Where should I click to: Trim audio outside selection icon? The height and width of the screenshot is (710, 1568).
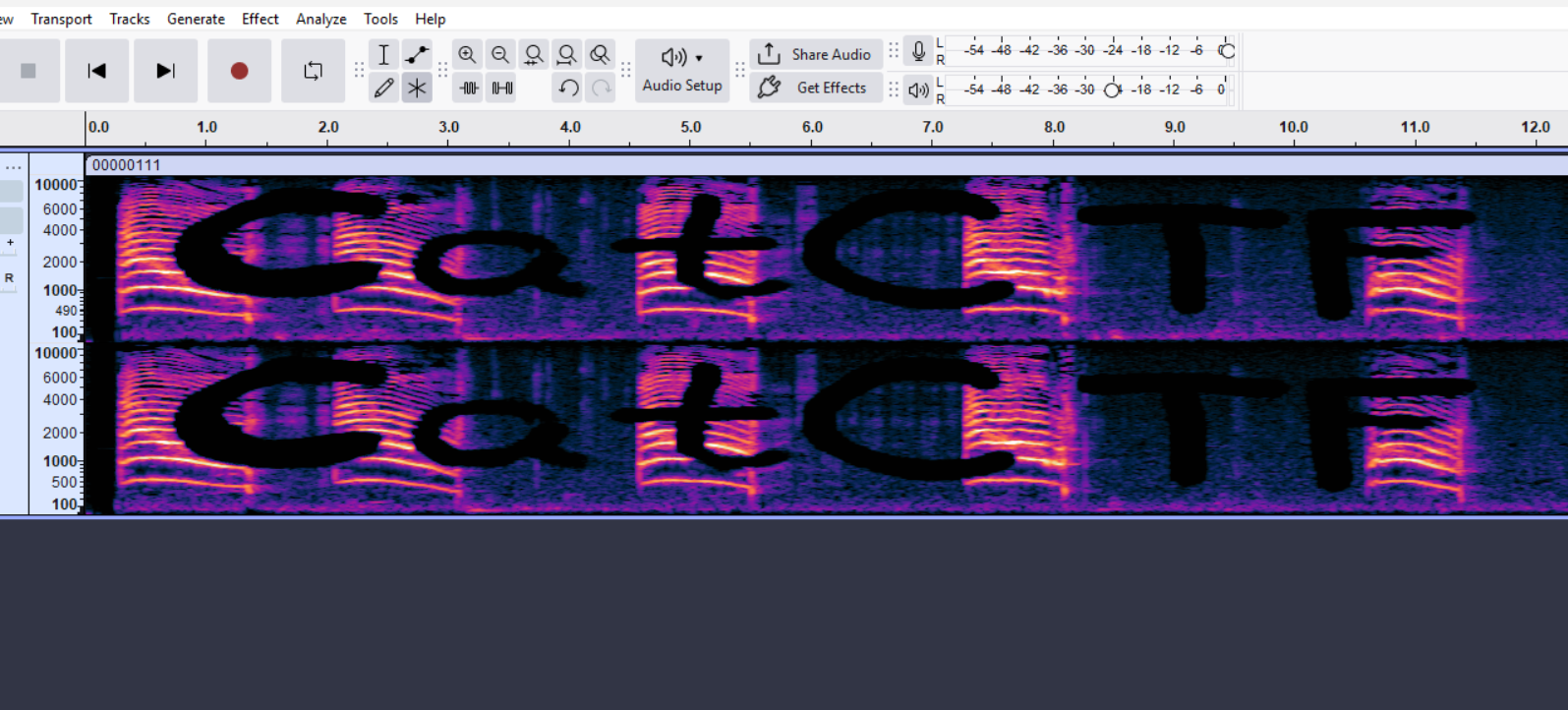(469, 88)
